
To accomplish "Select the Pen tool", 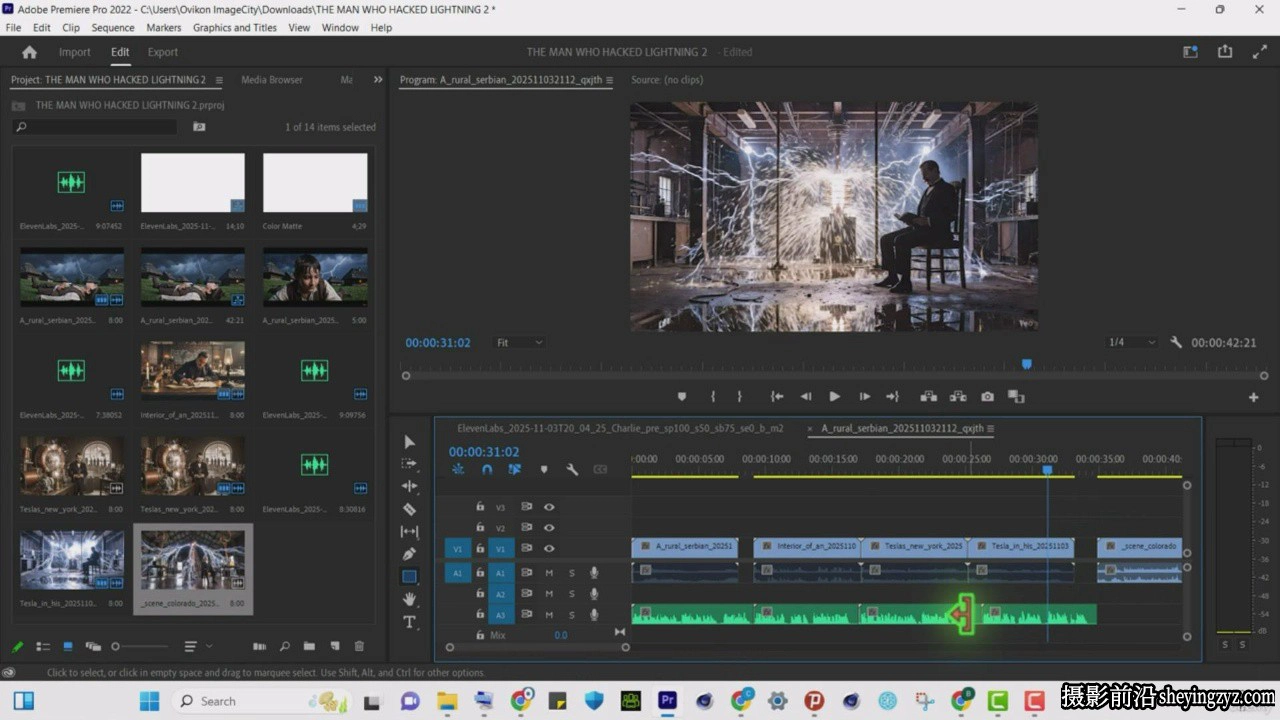I will tap(409, 554).
